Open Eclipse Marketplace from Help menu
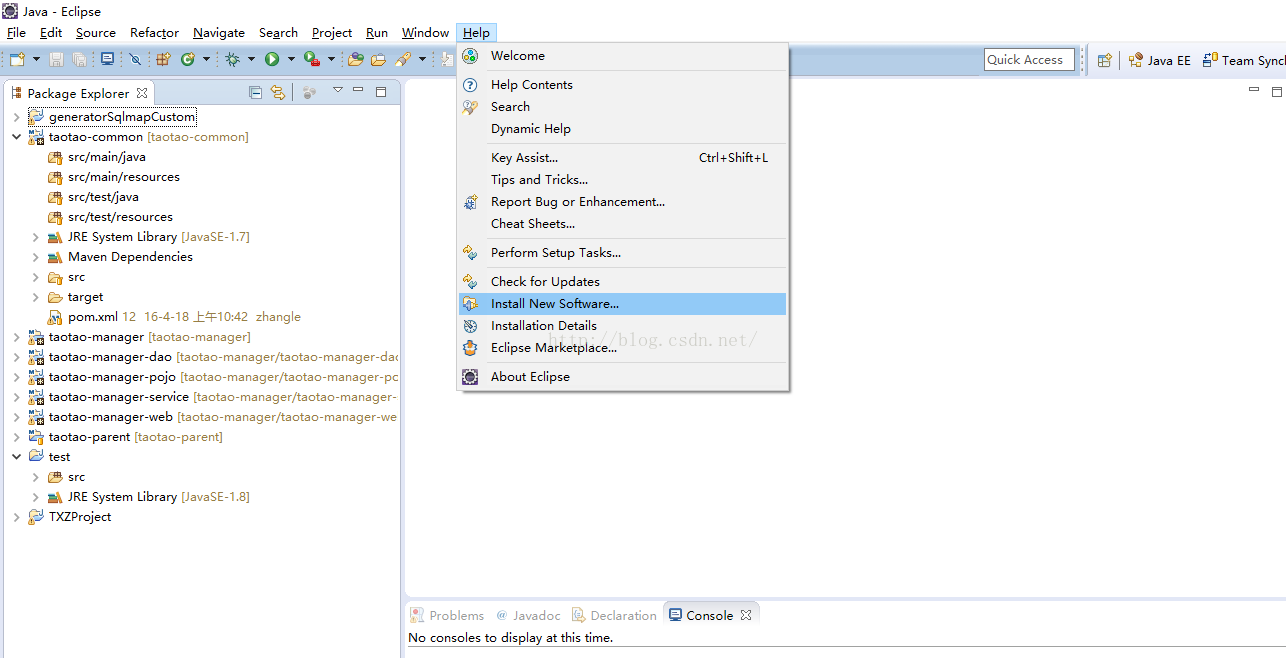The height and width of the screenshot is (658, 1286). [x=622, y=348]
